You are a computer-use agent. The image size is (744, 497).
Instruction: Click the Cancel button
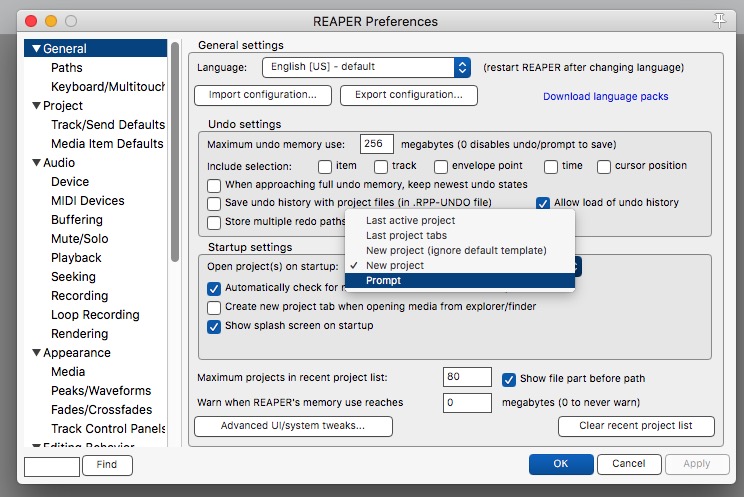pos(629,464)
